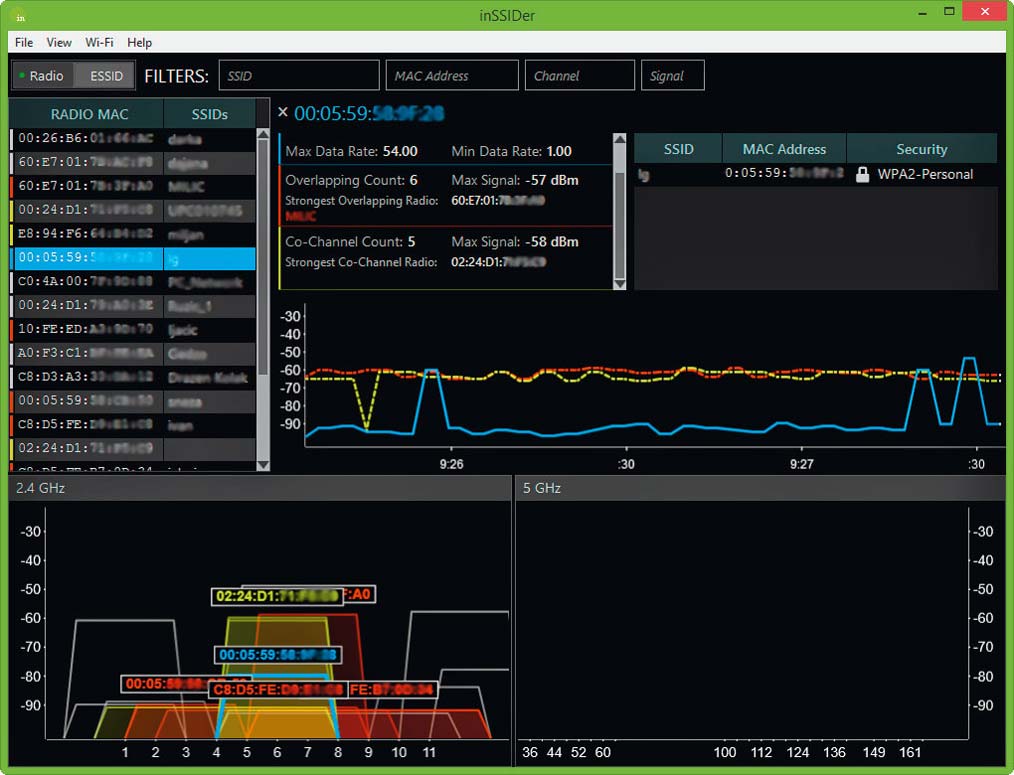This screenshot has width=1014, height=775.
Task: Click the 02:24:D1 label in 2.4 GHz chart
Action: (277, 596)
